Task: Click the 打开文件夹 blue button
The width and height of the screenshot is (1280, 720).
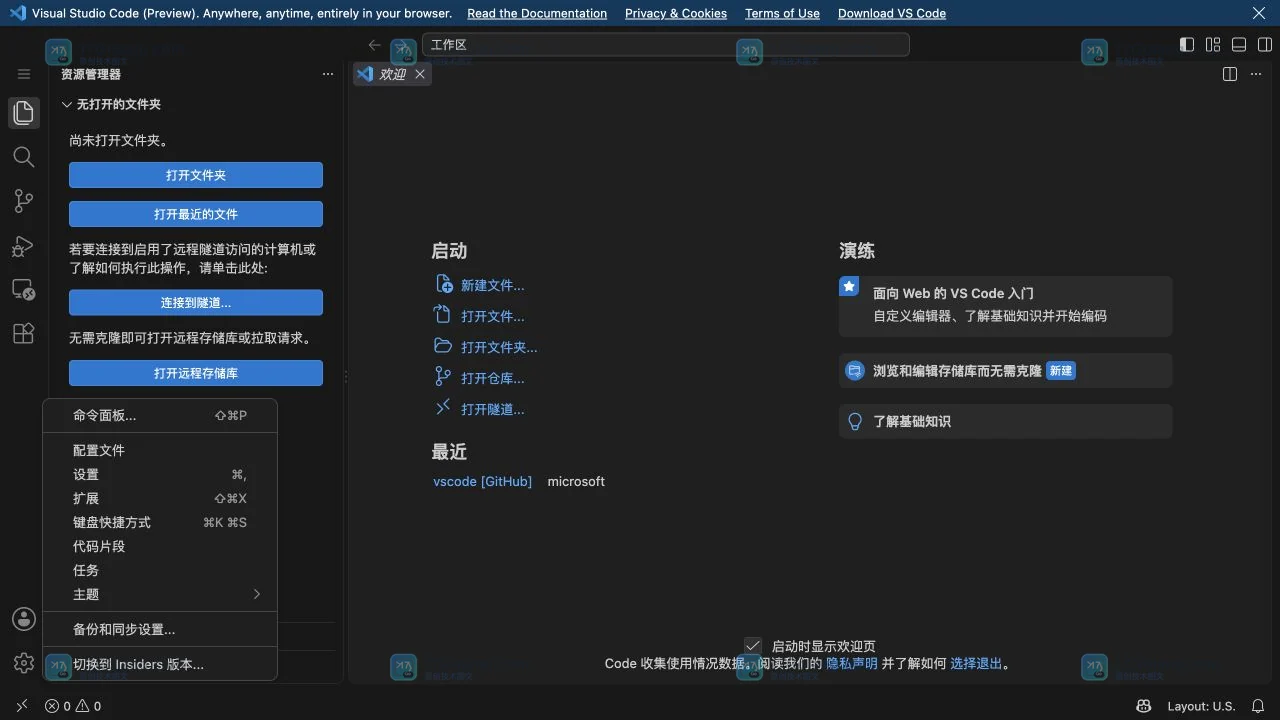Action: coord(196,175)
